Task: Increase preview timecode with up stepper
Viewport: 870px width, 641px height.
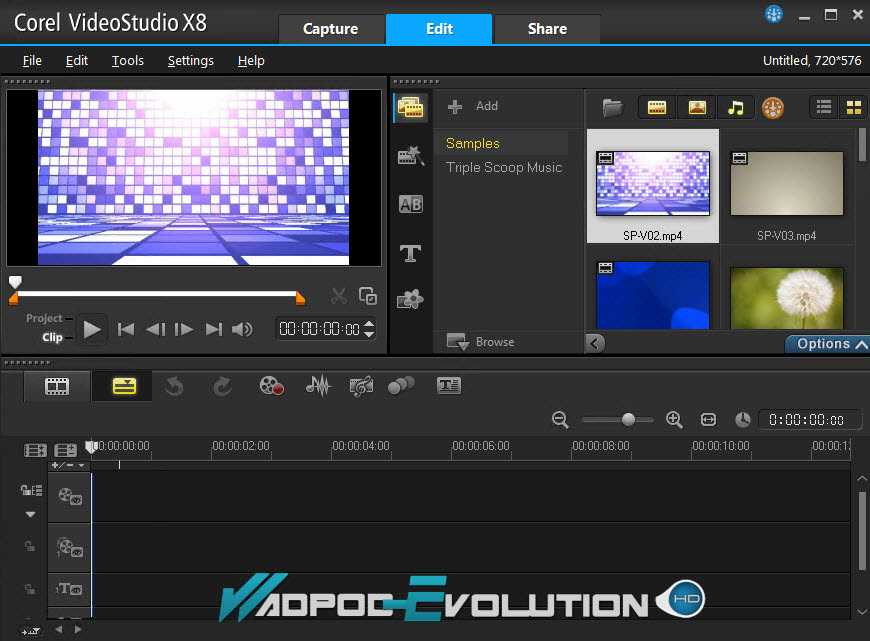Action: (369, 323)
